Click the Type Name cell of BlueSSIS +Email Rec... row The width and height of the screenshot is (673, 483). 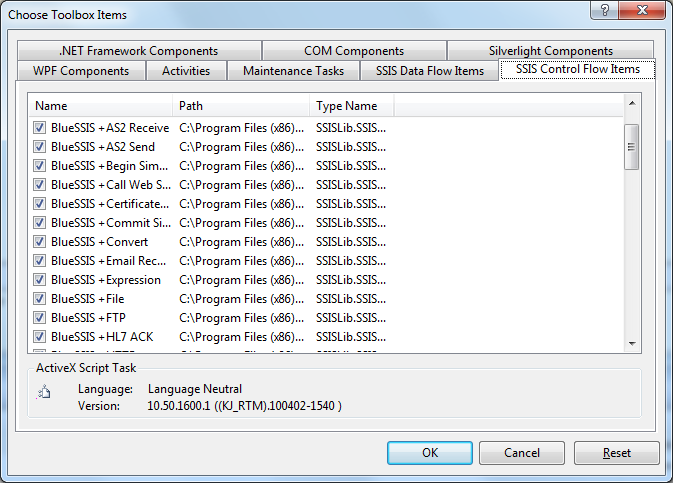[351, 261]
